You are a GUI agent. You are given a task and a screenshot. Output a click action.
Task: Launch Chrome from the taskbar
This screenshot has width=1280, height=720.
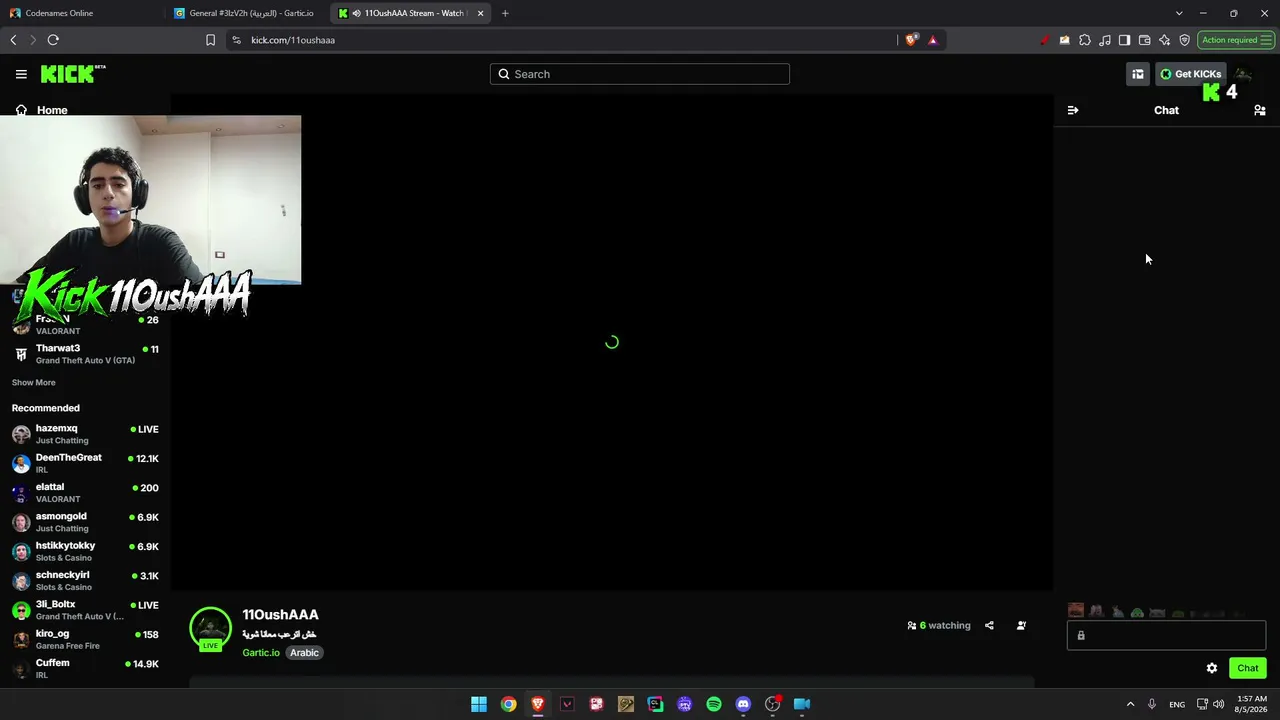[509, 704]
